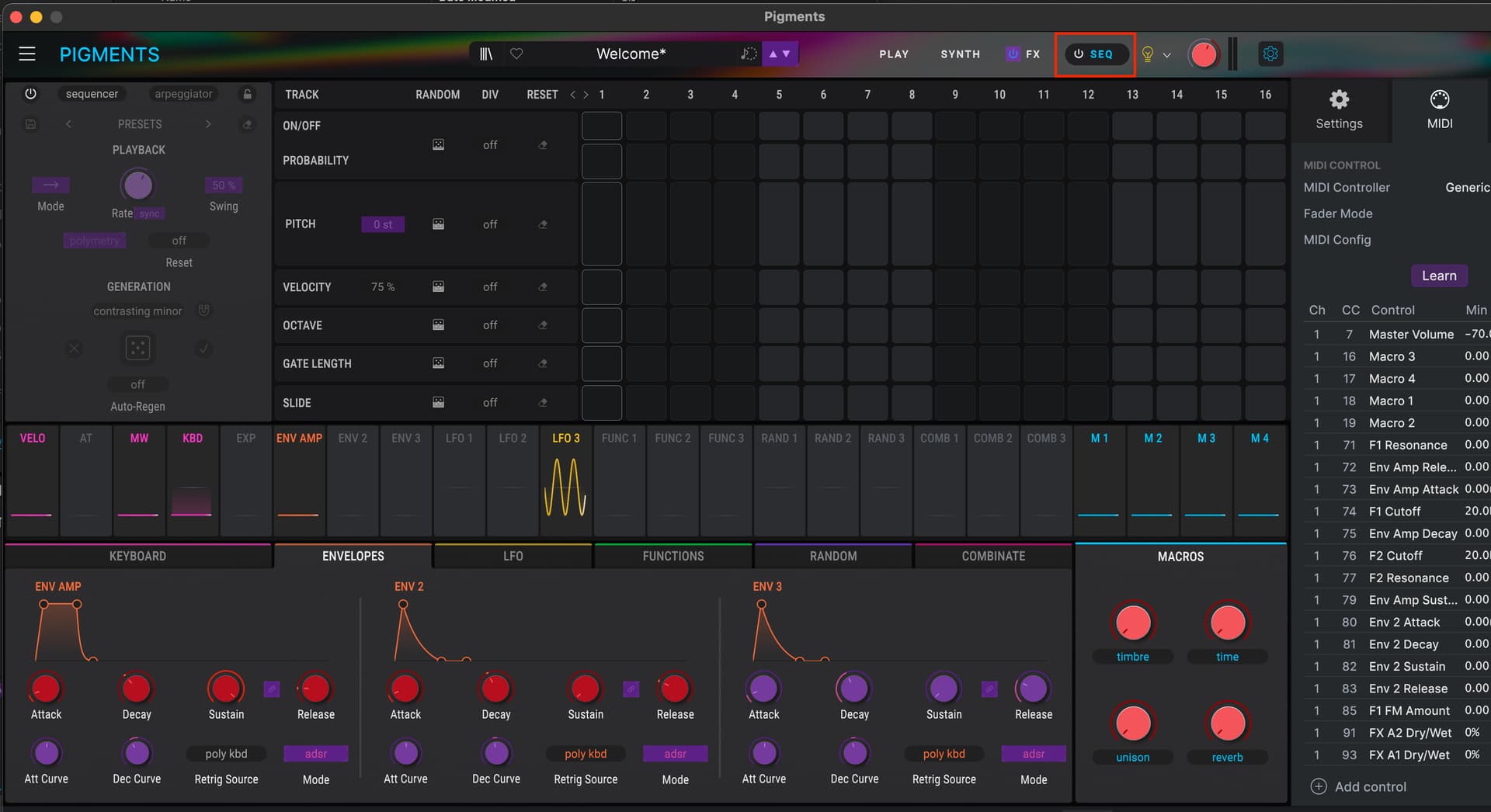Image resolution: width=1491 pixels, height=812 pixels.
Task: Randomize the ON/OFF Probability track
Action: [438, 145]
